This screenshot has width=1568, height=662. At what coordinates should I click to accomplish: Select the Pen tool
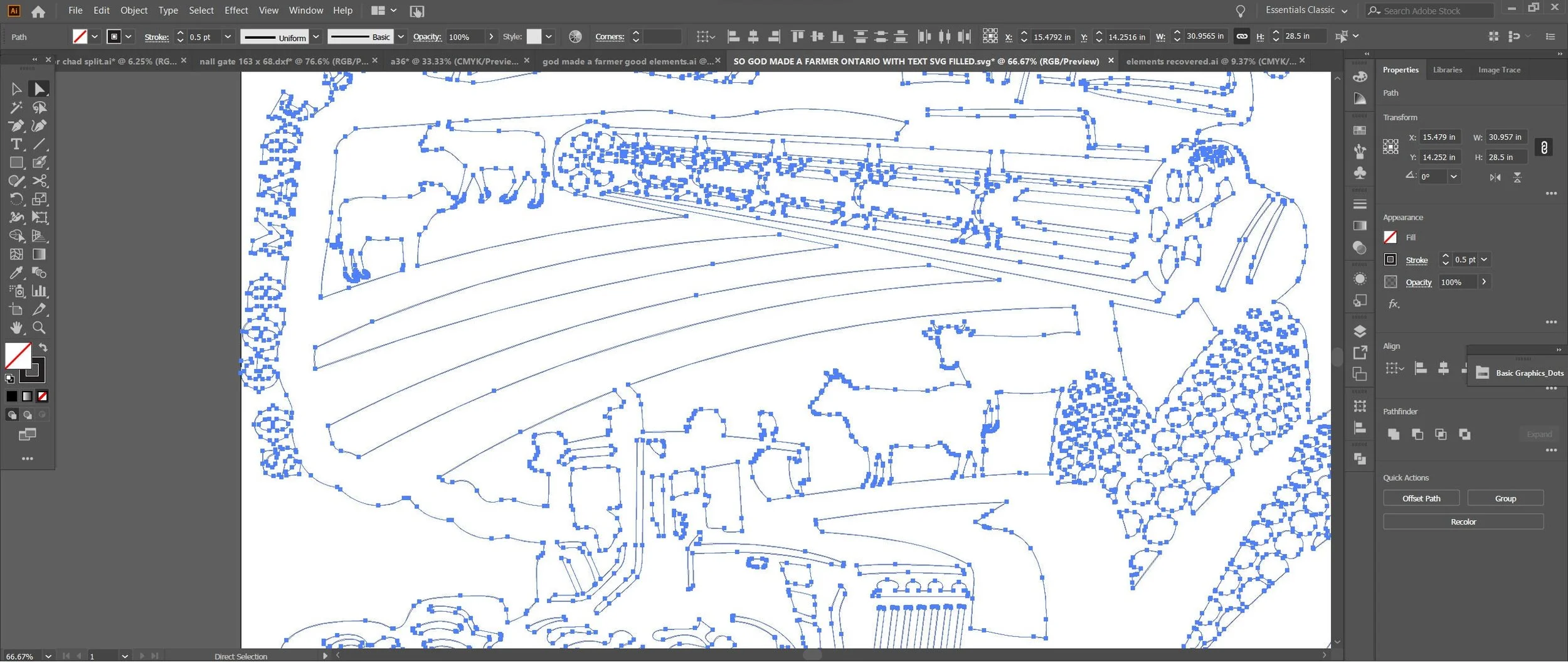16,126
